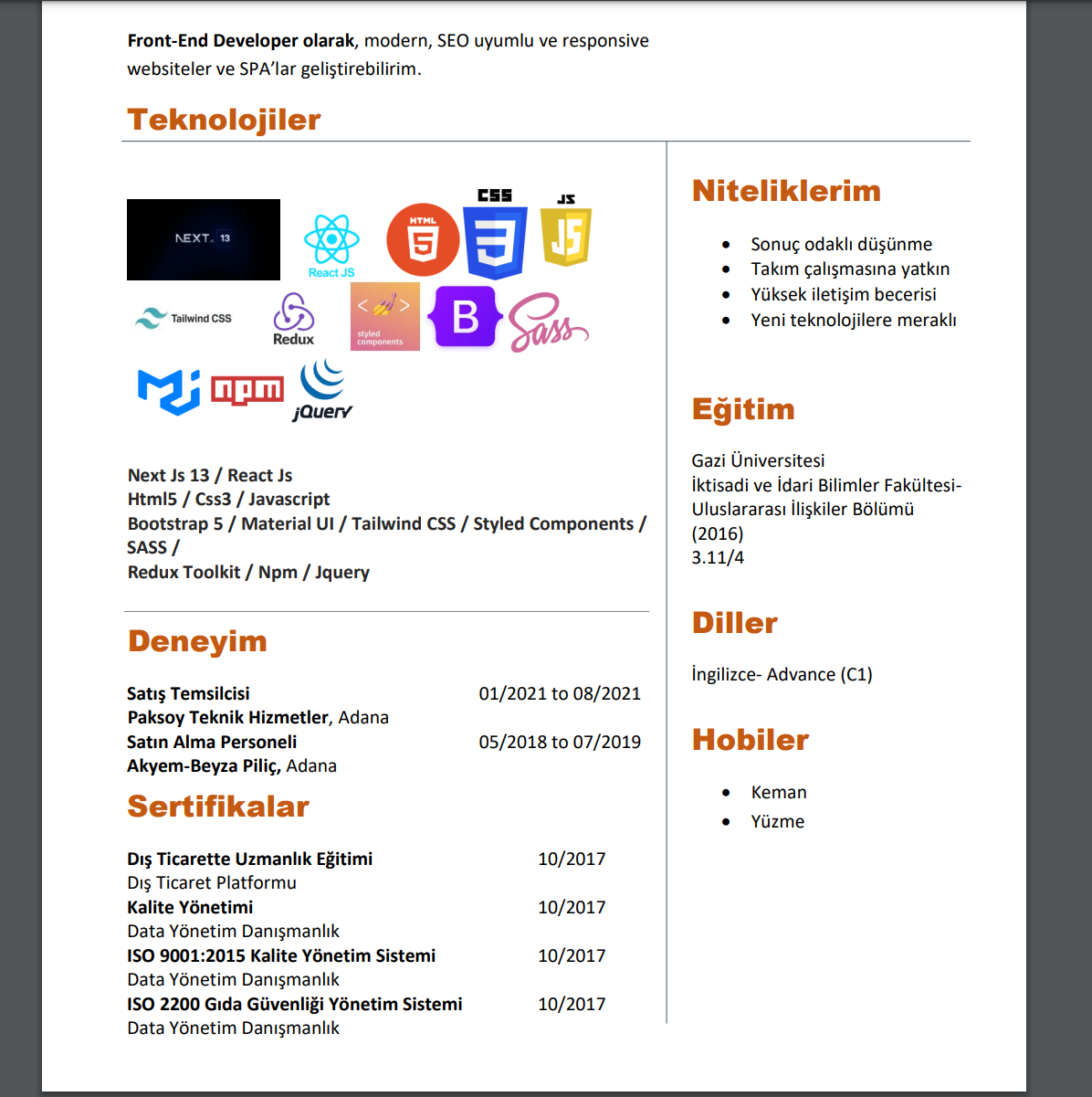Click the Paksoy Teknik Hizmetler employer text
Screen dimensions: 1092x1097
[227, 717]
